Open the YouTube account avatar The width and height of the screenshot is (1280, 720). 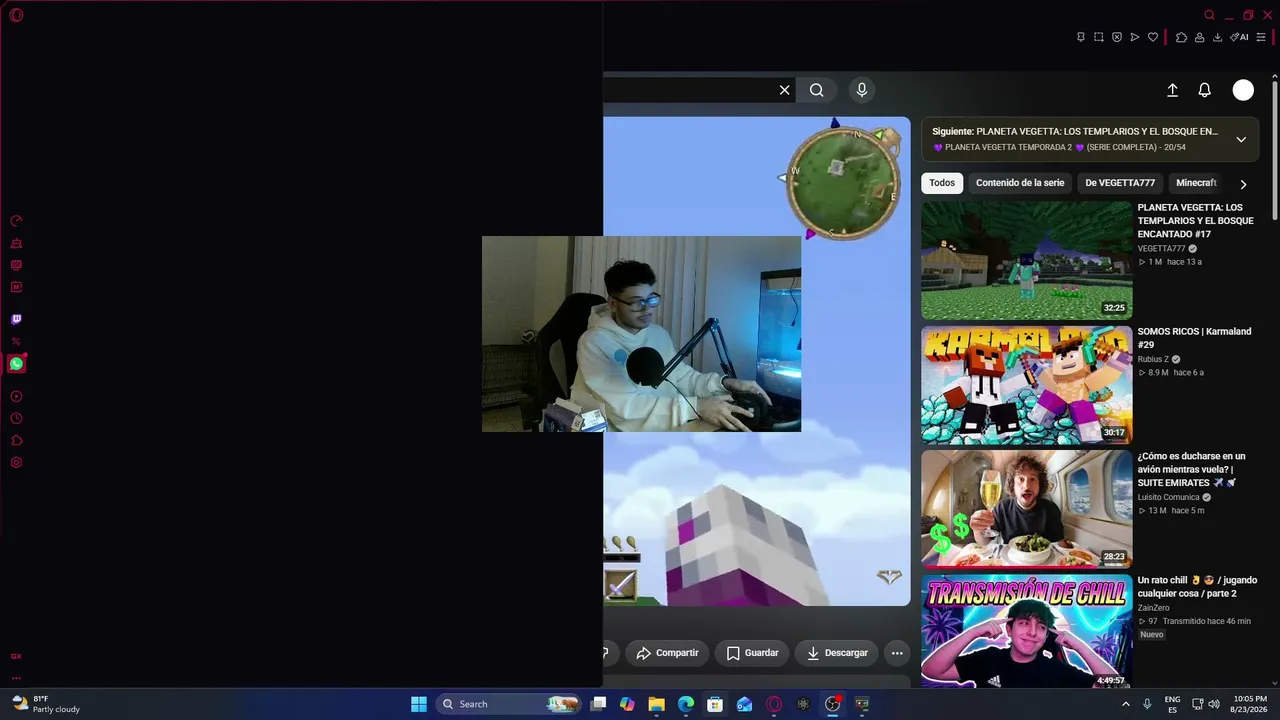pyautogui.click(x=1243, y=90)
